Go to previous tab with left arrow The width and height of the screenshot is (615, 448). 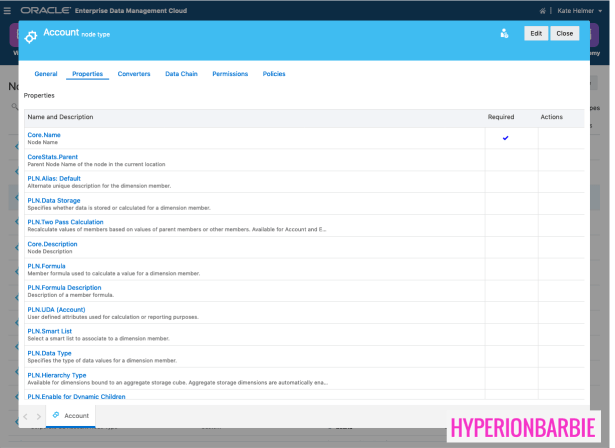coord(26,416)
